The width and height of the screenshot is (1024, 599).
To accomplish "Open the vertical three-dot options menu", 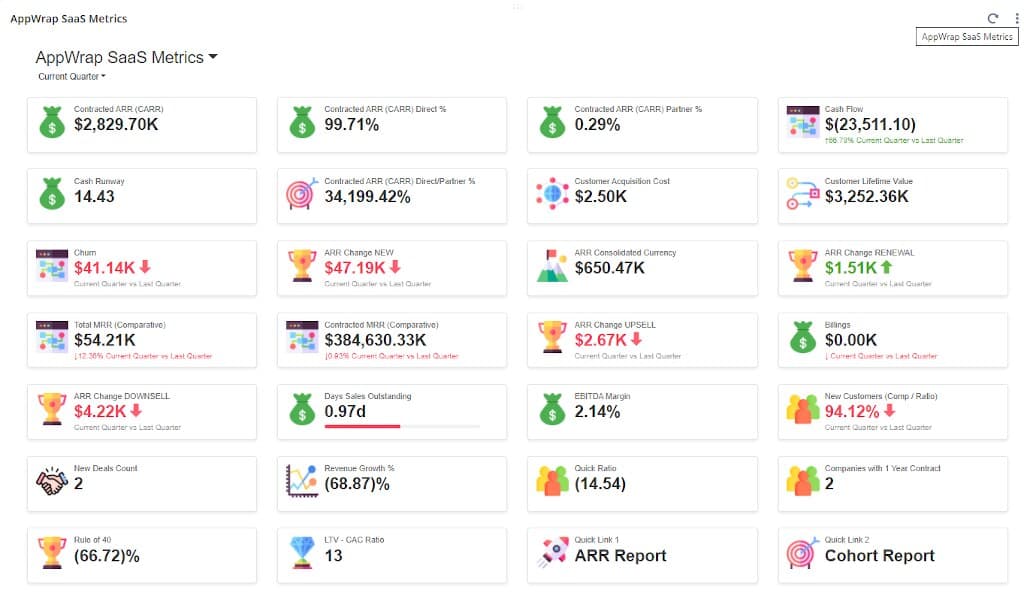I will click(1016, 18).
